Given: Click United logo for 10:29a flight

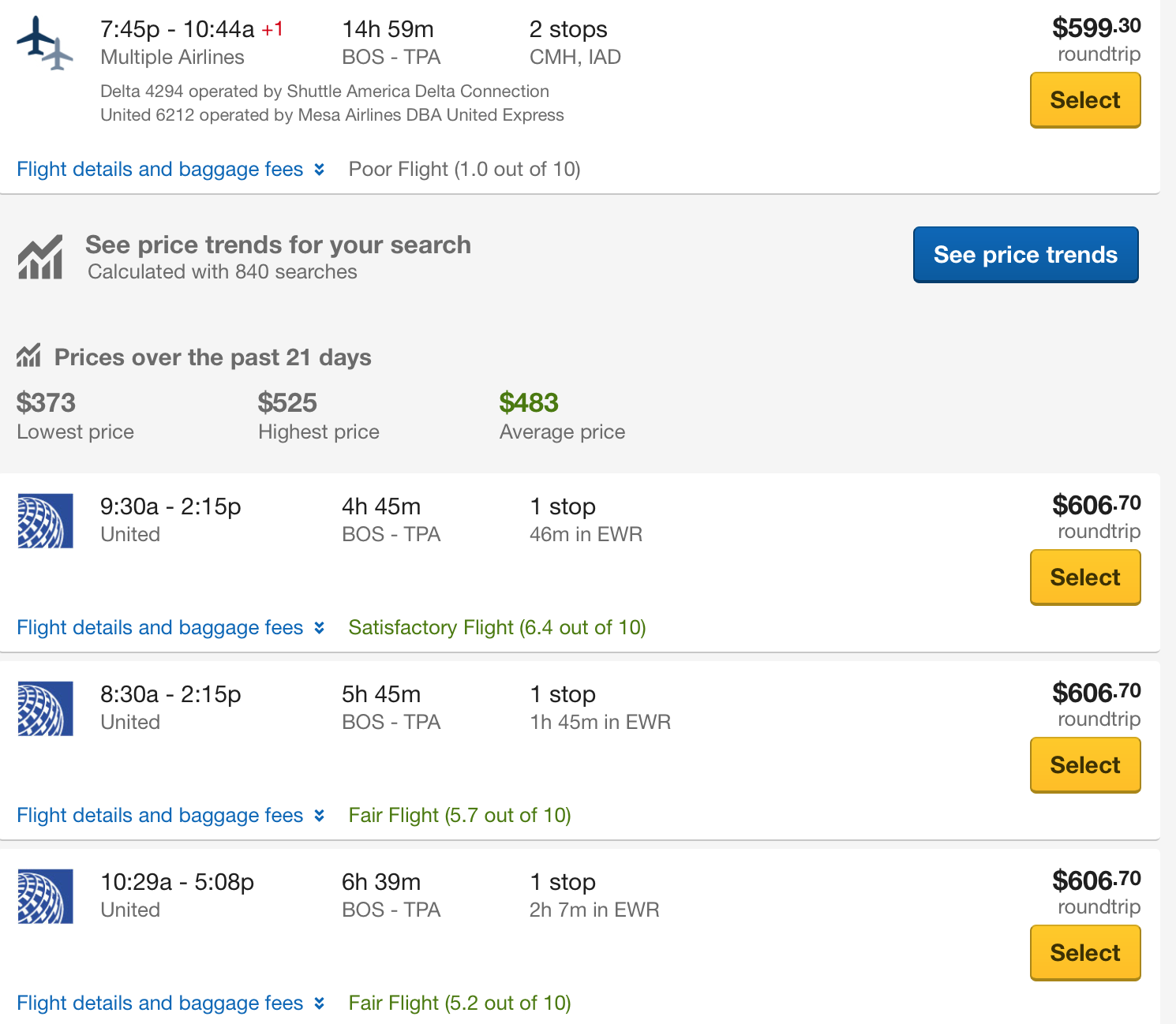Looking at the screenshot, I should [46, 896].
